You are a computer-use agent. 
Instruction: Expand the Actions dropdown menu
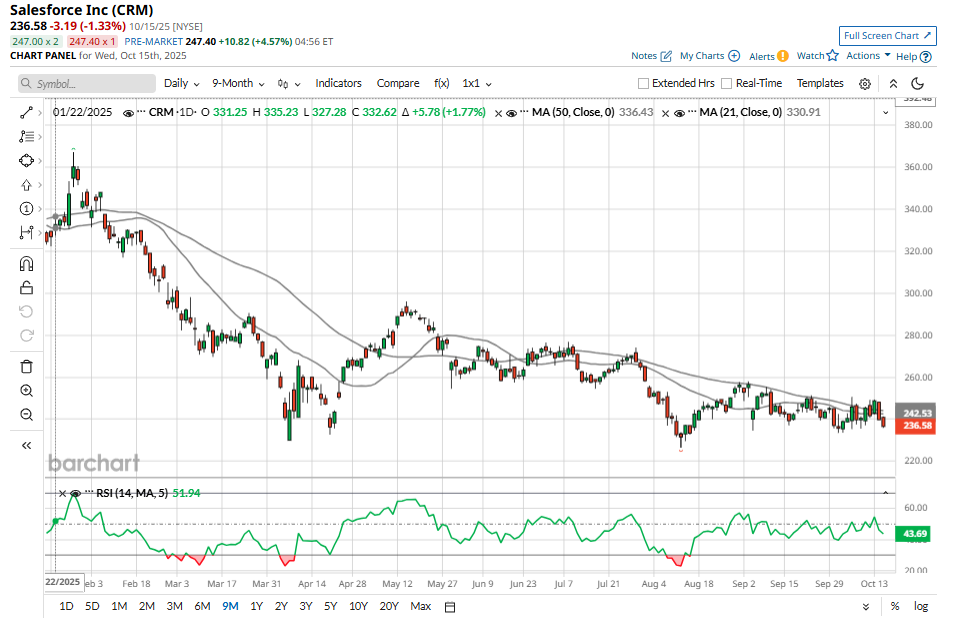point(868,56)
